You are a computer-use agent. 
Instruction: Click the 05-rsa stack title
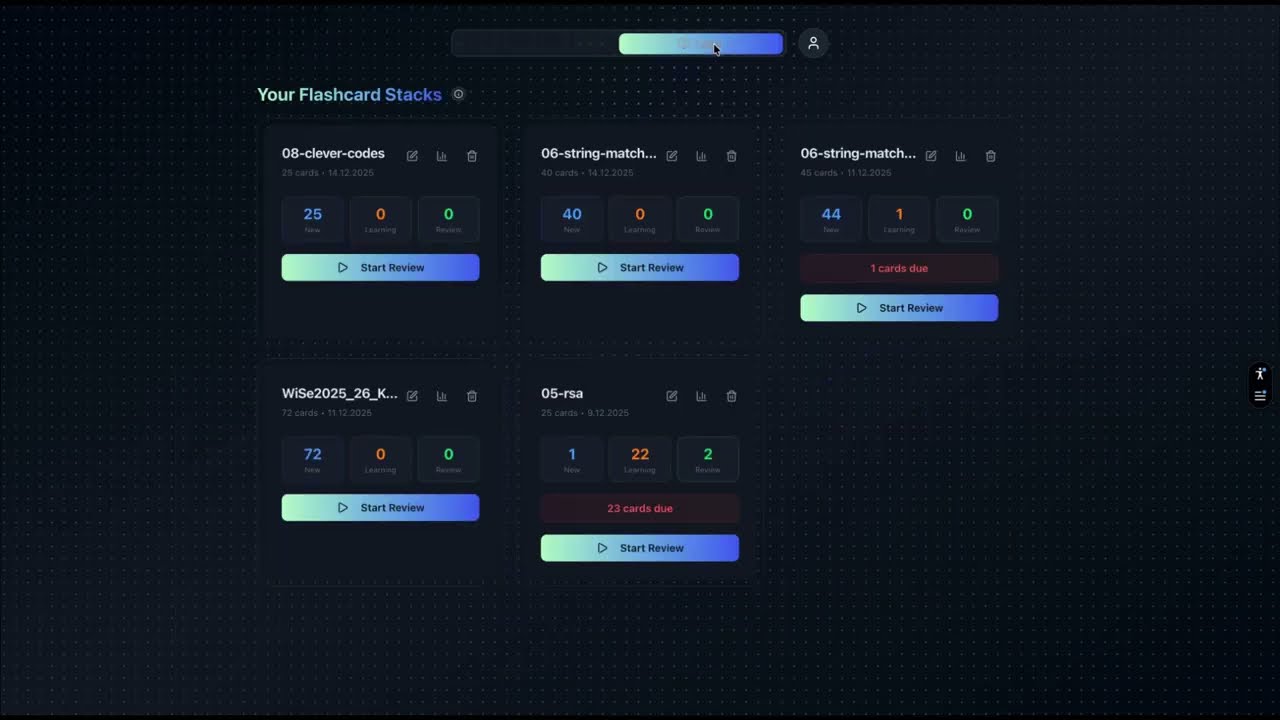click(562, 393)
